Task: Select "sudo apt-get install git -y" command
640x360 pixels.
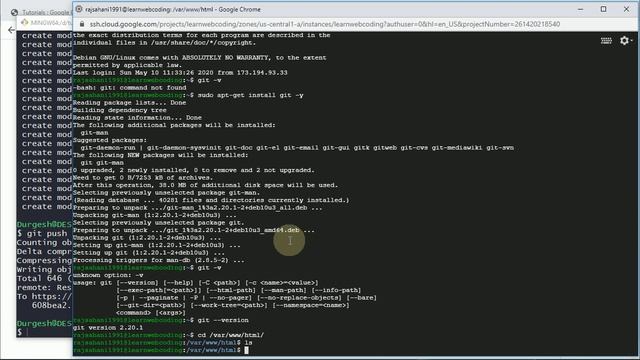Action: (x=250, y=95)
